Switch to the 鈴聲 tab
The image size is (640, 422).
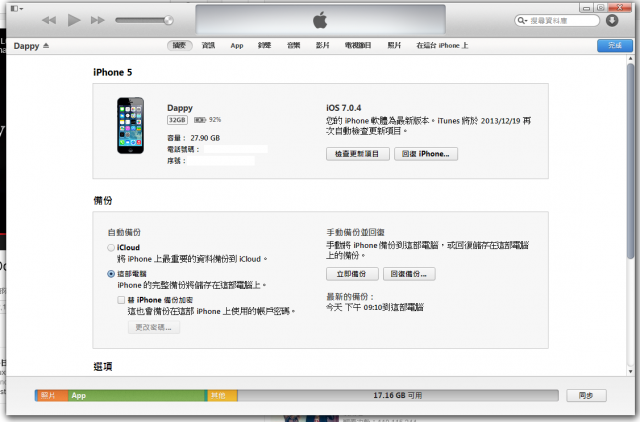(x=264, y=45)
